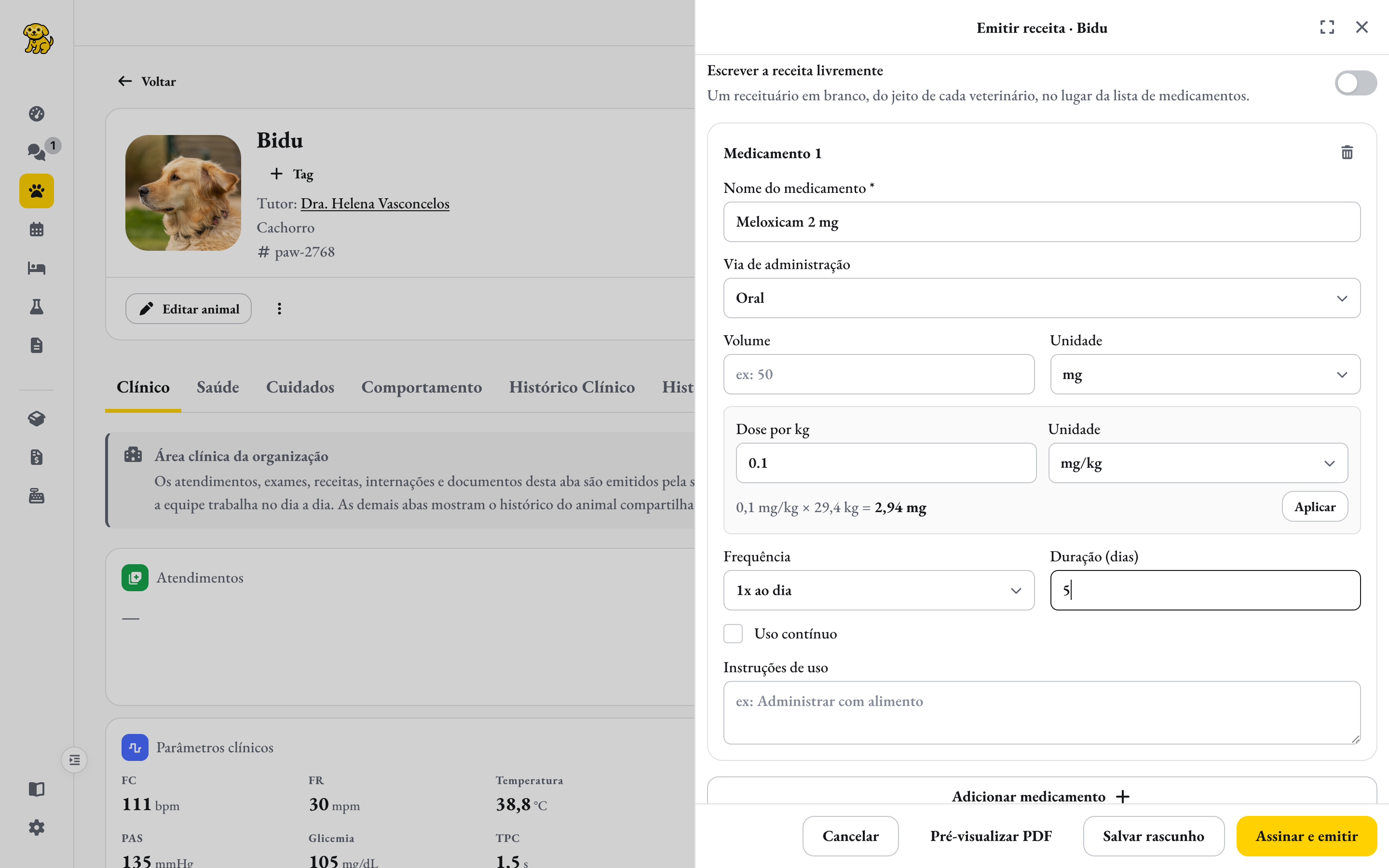1389x868 pixels.
Task: Switch to the Saúde tab
Action: click(218, 387)
